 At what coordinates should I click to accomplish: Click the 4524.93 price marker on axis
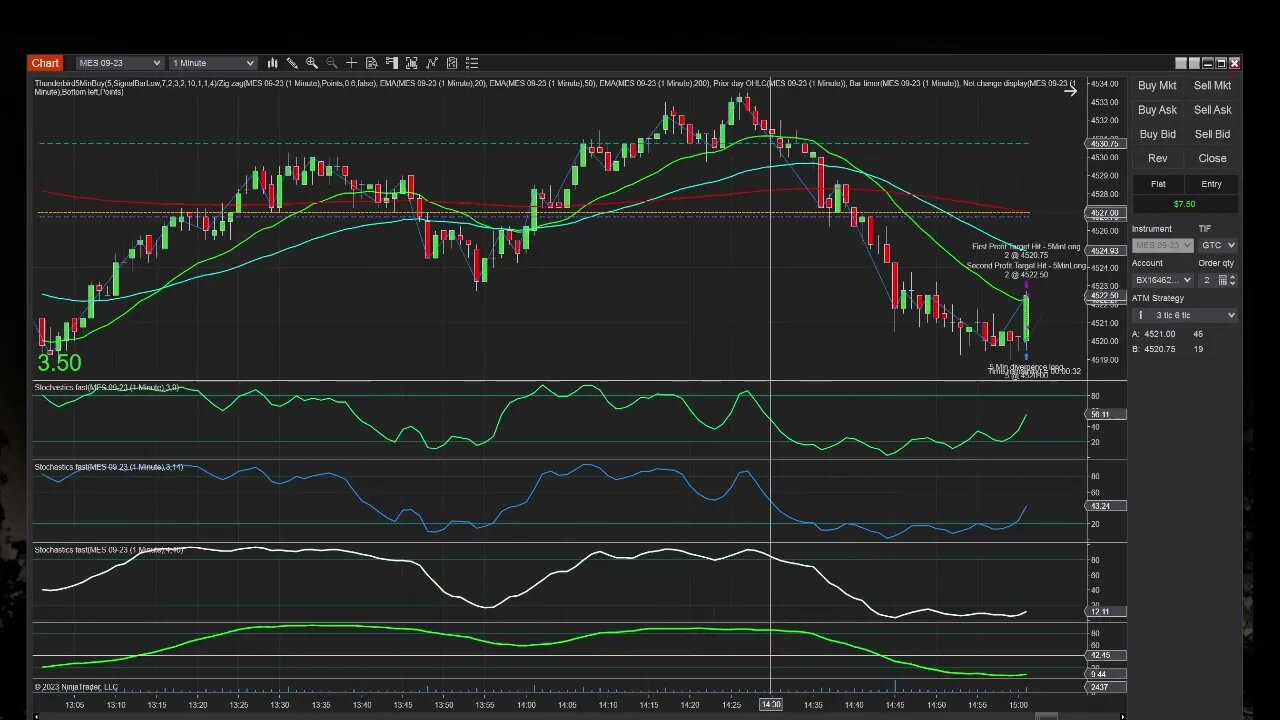1104,251
